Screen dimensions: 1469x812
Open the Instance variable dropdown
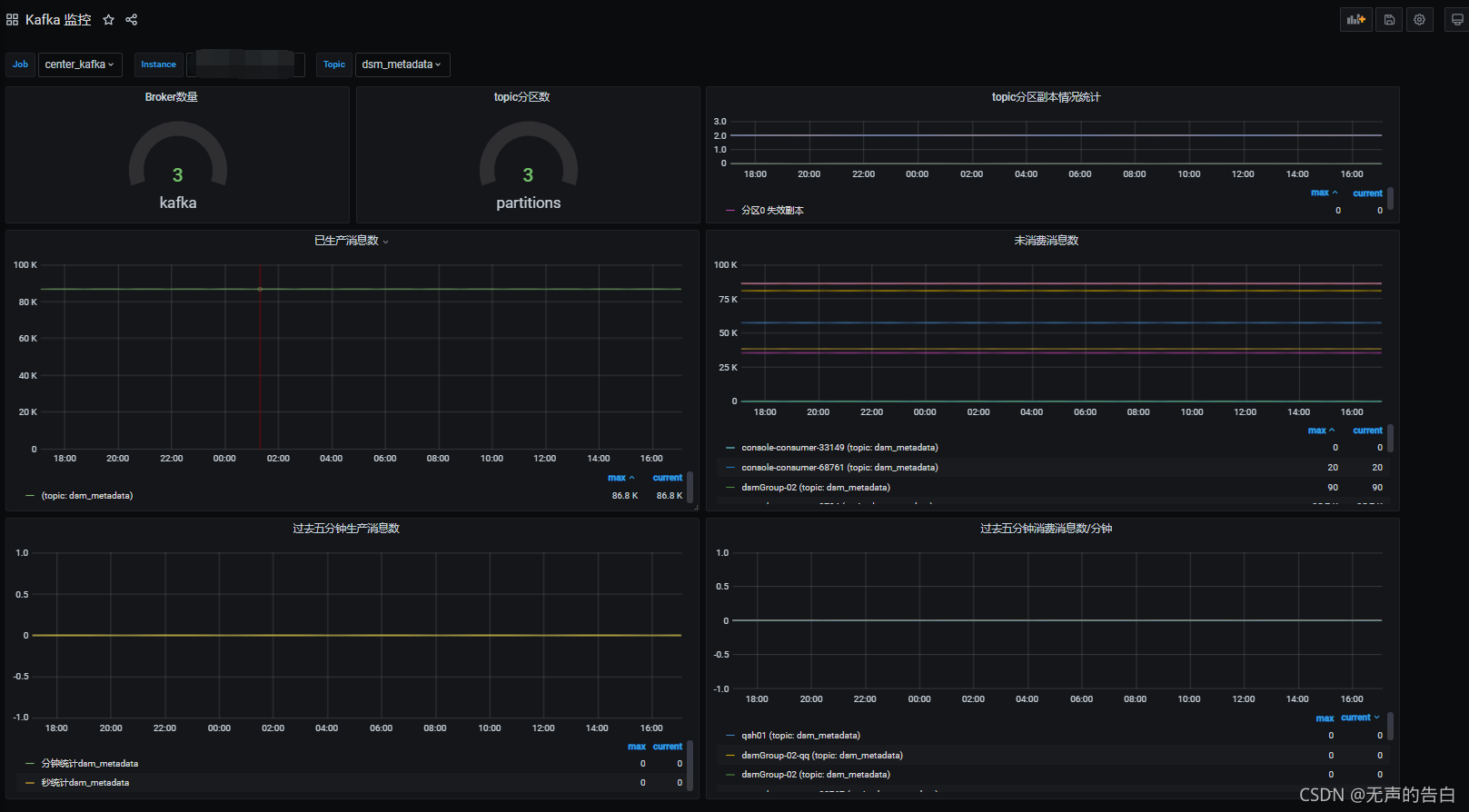(245, 64)
